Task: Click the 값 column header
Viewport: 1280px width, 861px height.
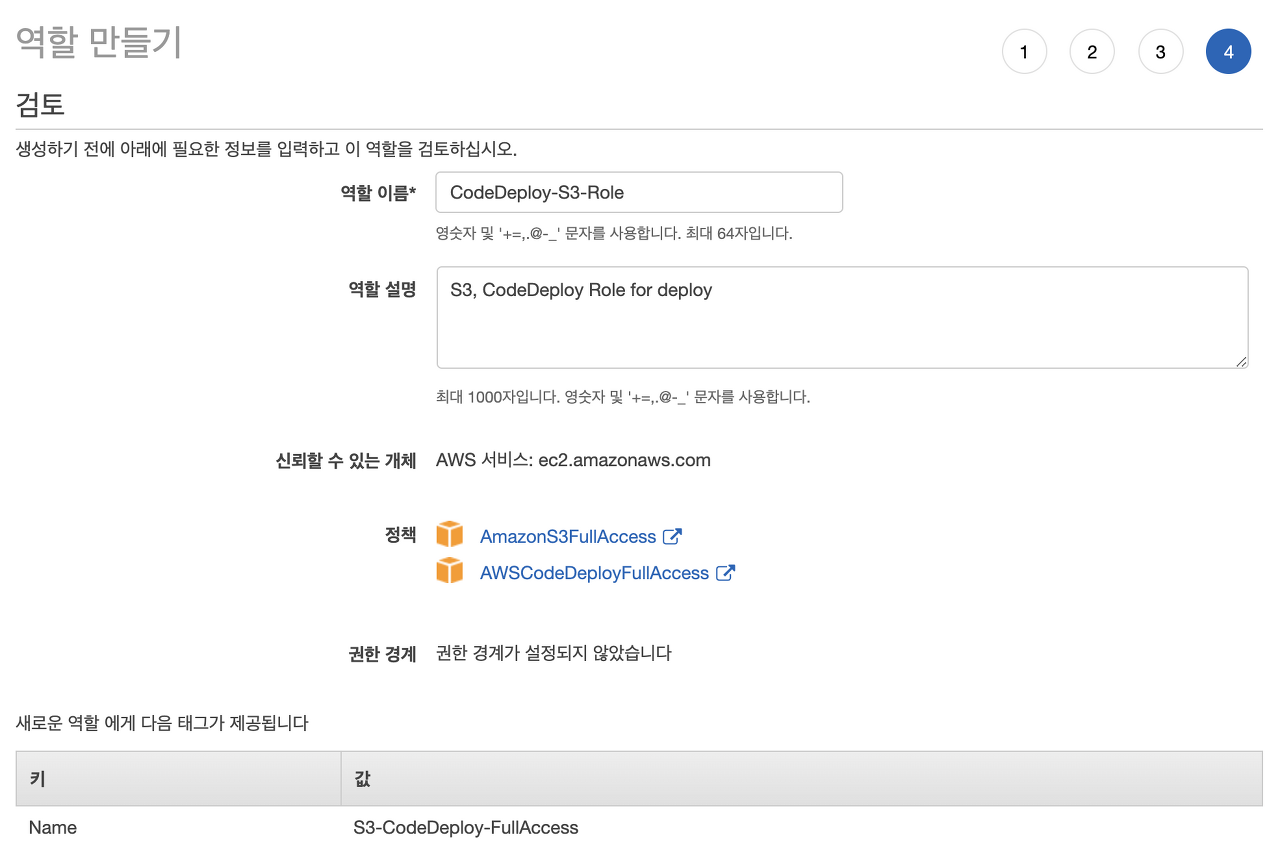Action: click(x=361, y=778)
